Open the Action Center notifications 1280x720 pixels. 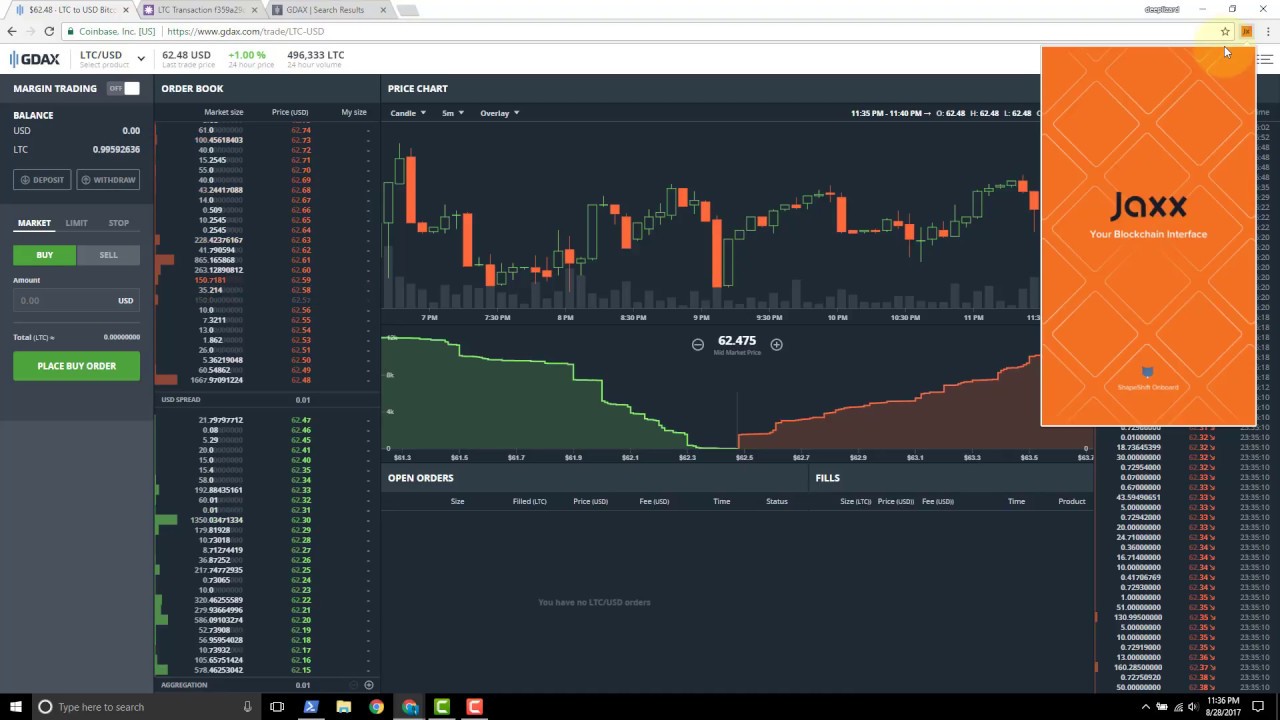click(1258, 707)
